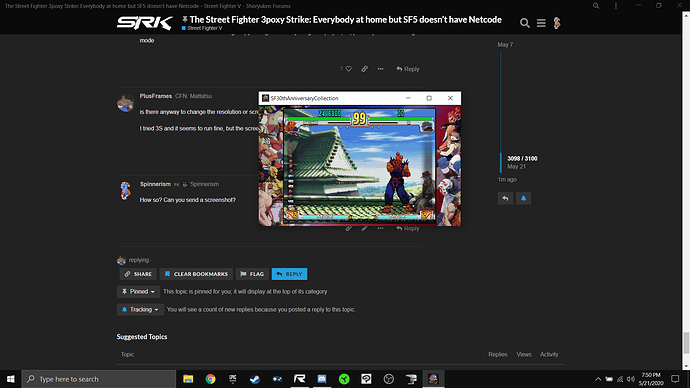690x388 pixels.
Task: Sort suggested topics by Activity column
Action: (x=549, y=355)
